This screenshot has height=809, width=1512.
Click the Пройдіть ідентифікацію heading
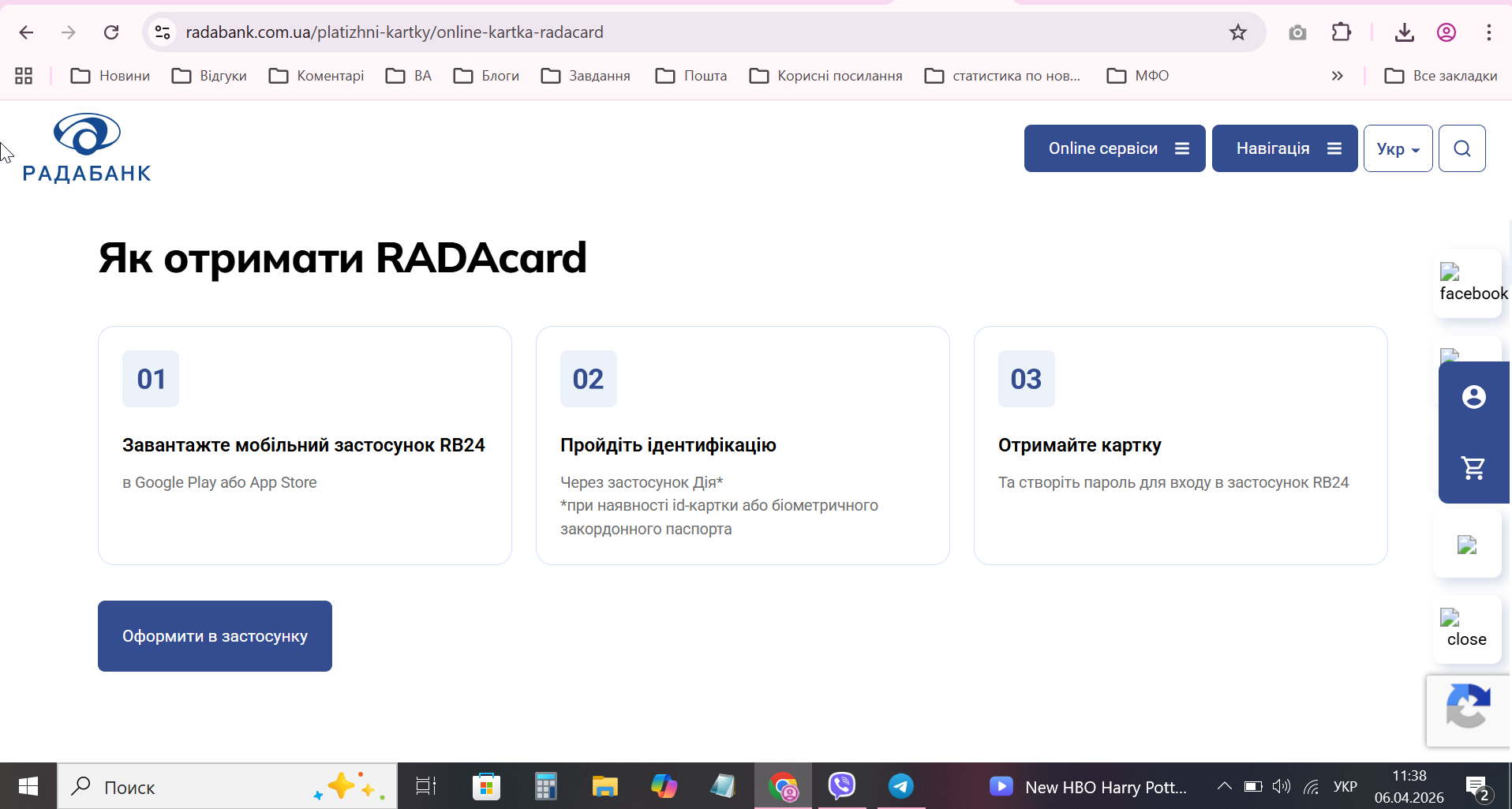[x=668, y=445]
